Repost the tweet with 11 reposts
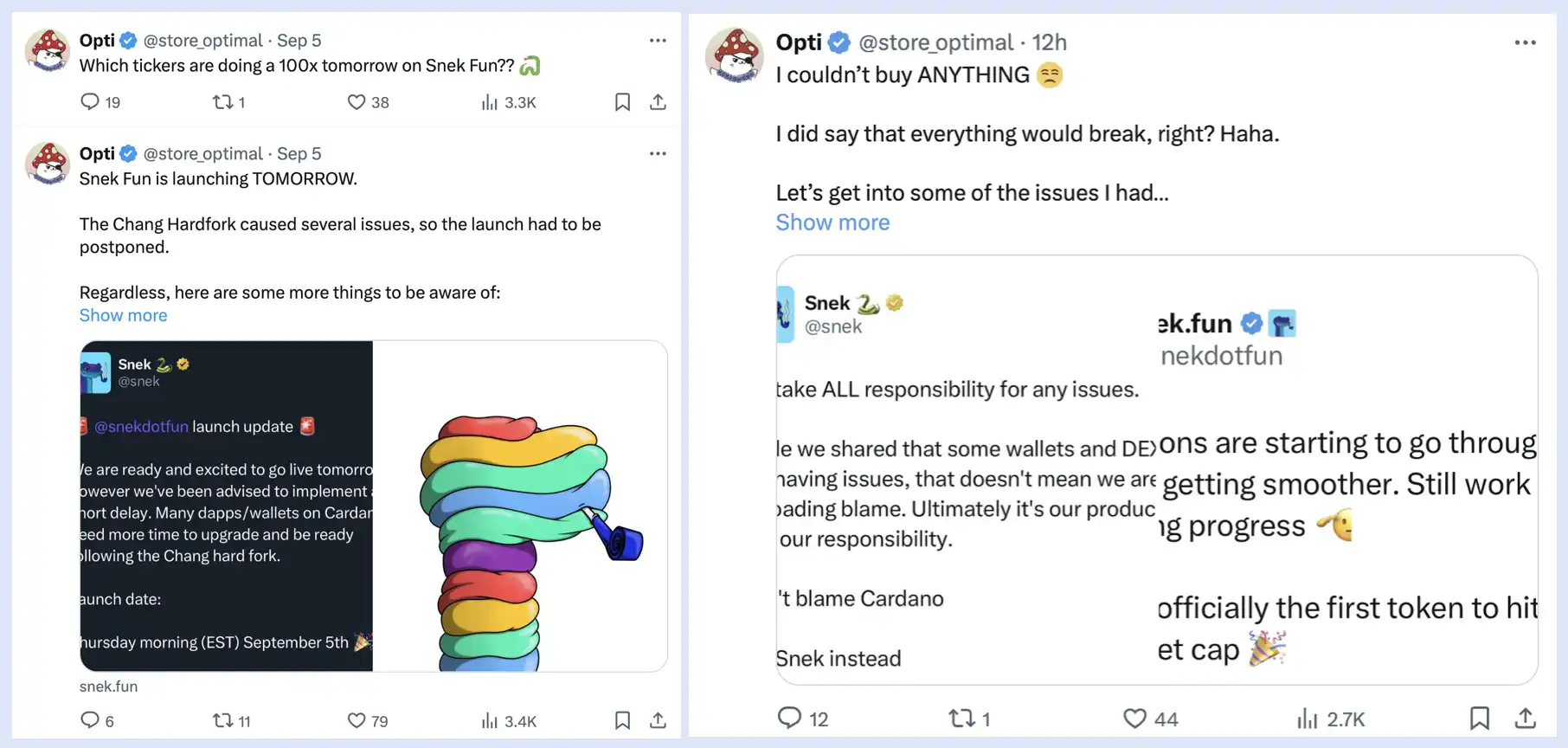Image resolution: width=1568 pixels, height=748 pixels. 223,720
